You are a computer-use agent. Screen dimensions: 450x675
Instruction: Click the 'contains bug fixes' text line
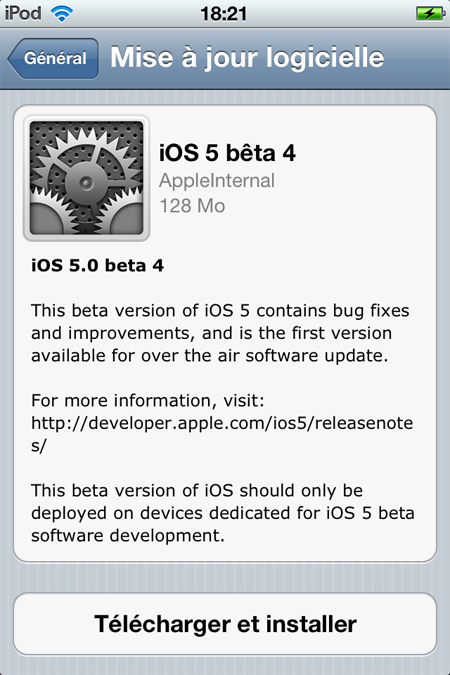pos(220,311)
